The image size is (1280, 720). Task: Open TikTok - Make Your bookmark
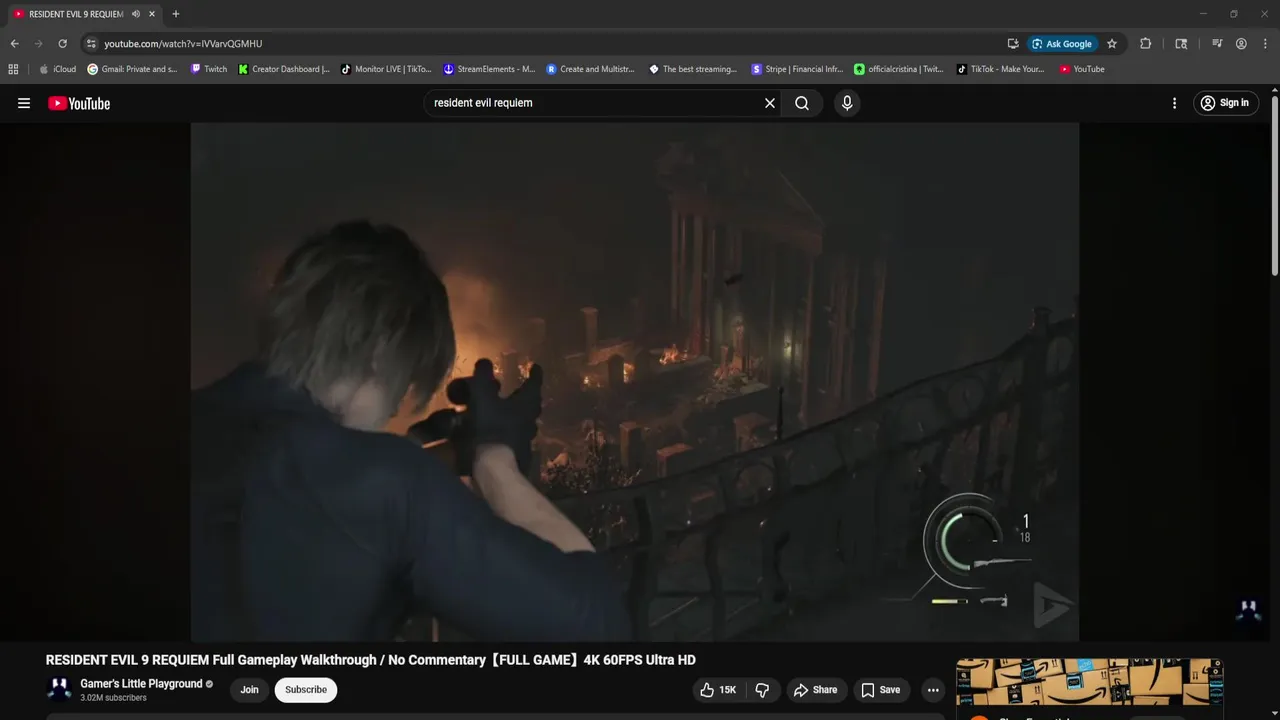point(1000,69)
